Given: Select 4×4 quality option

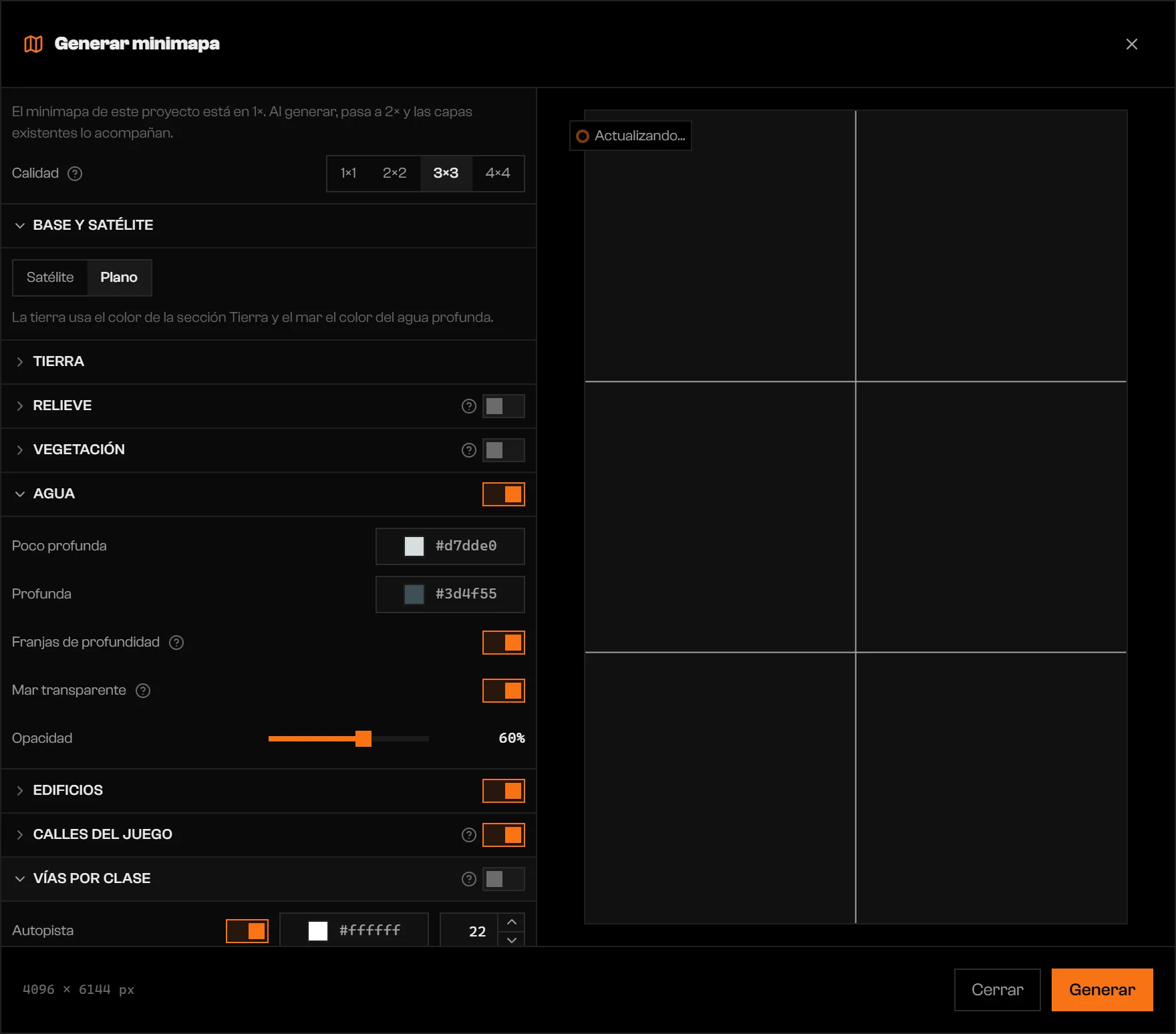Looking at the screenshot, I should click(498, 174).
